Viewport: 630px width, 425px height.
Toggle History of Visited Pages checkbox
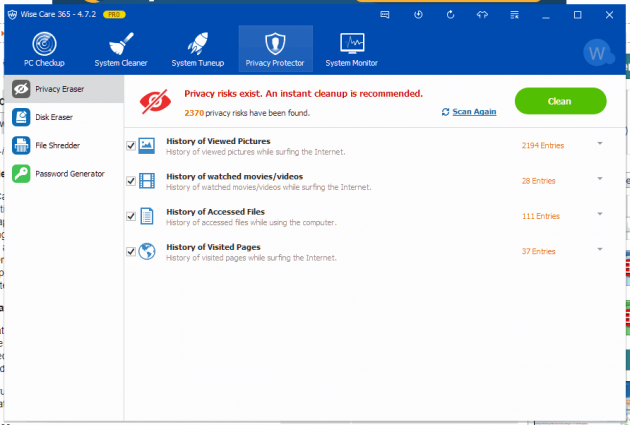[x=132, y=251]
